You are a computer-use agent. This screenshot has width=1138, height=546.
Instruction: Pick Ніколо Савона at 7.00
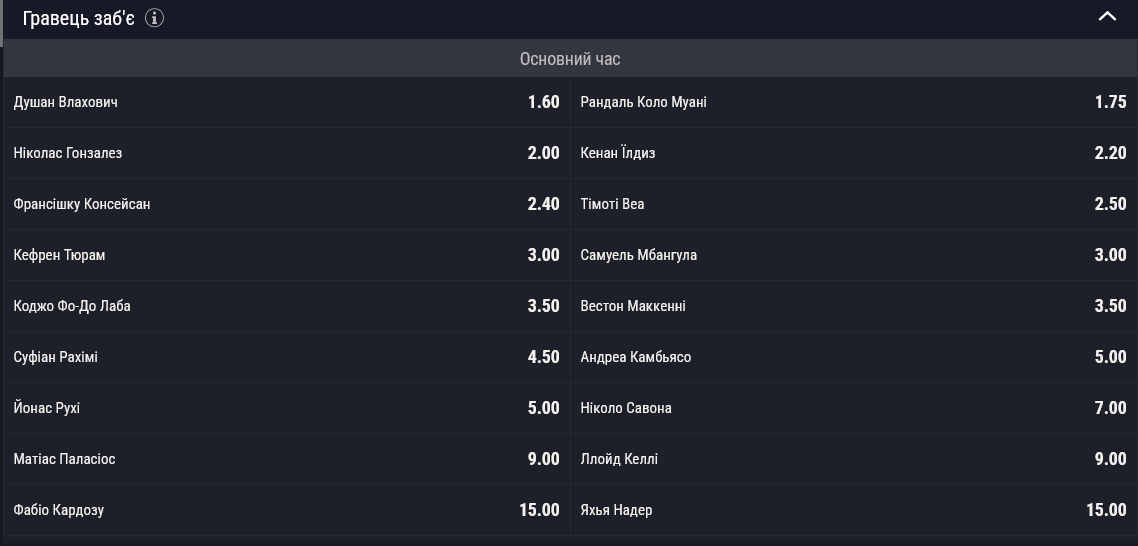click(x=854, y=408)
